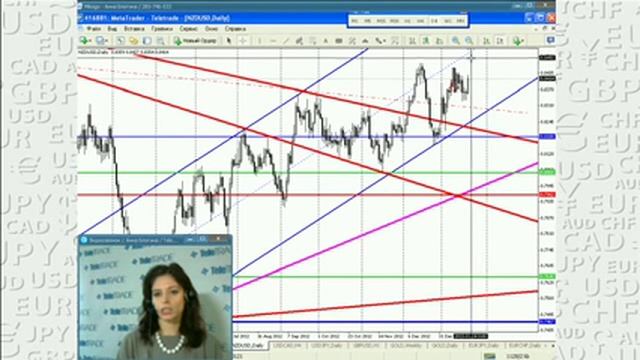This screenshot has height=360, width=640.
Task: Switch to M1 timeframe
Action: point(354,21)
